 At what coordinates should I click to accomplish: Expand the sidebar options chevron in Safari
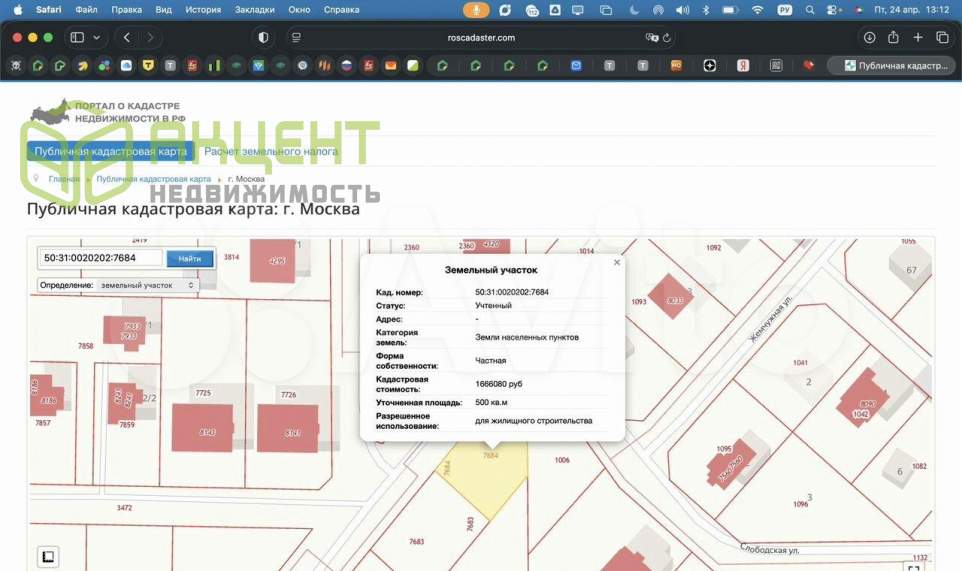coord(97,37)
